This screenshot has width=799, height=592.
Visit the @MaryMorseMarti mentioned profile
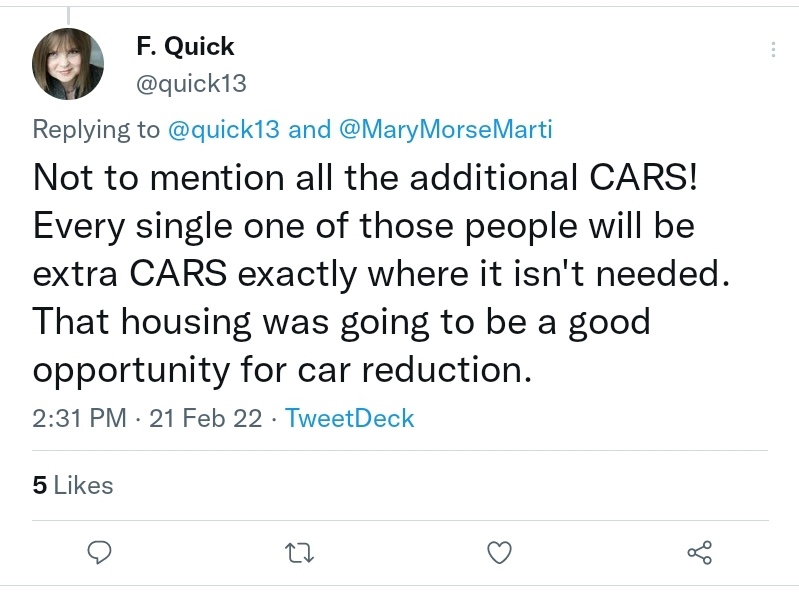(x=446, y=129)
